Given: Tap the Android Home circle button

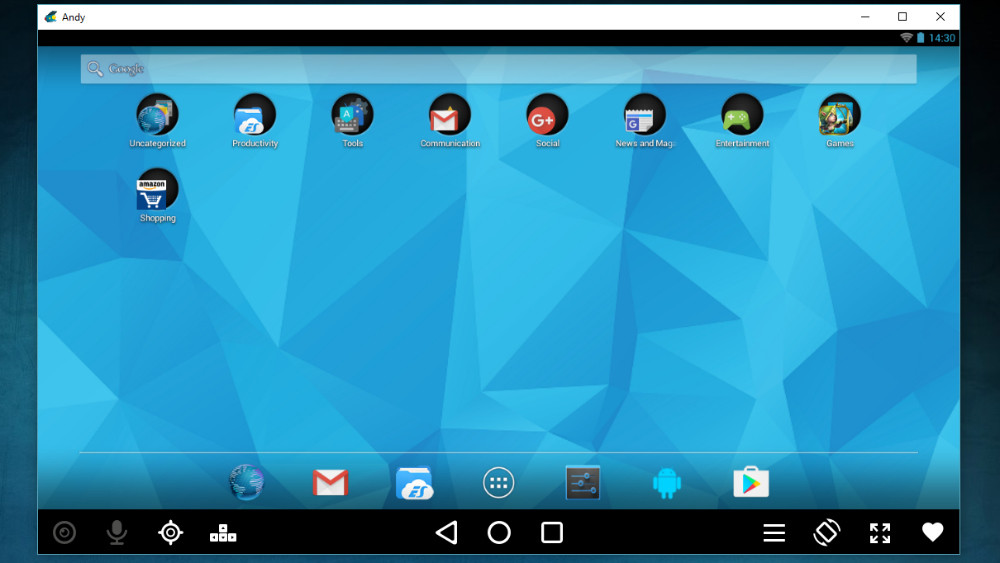Looking at the screenshot, I should (x=499, y=532).
